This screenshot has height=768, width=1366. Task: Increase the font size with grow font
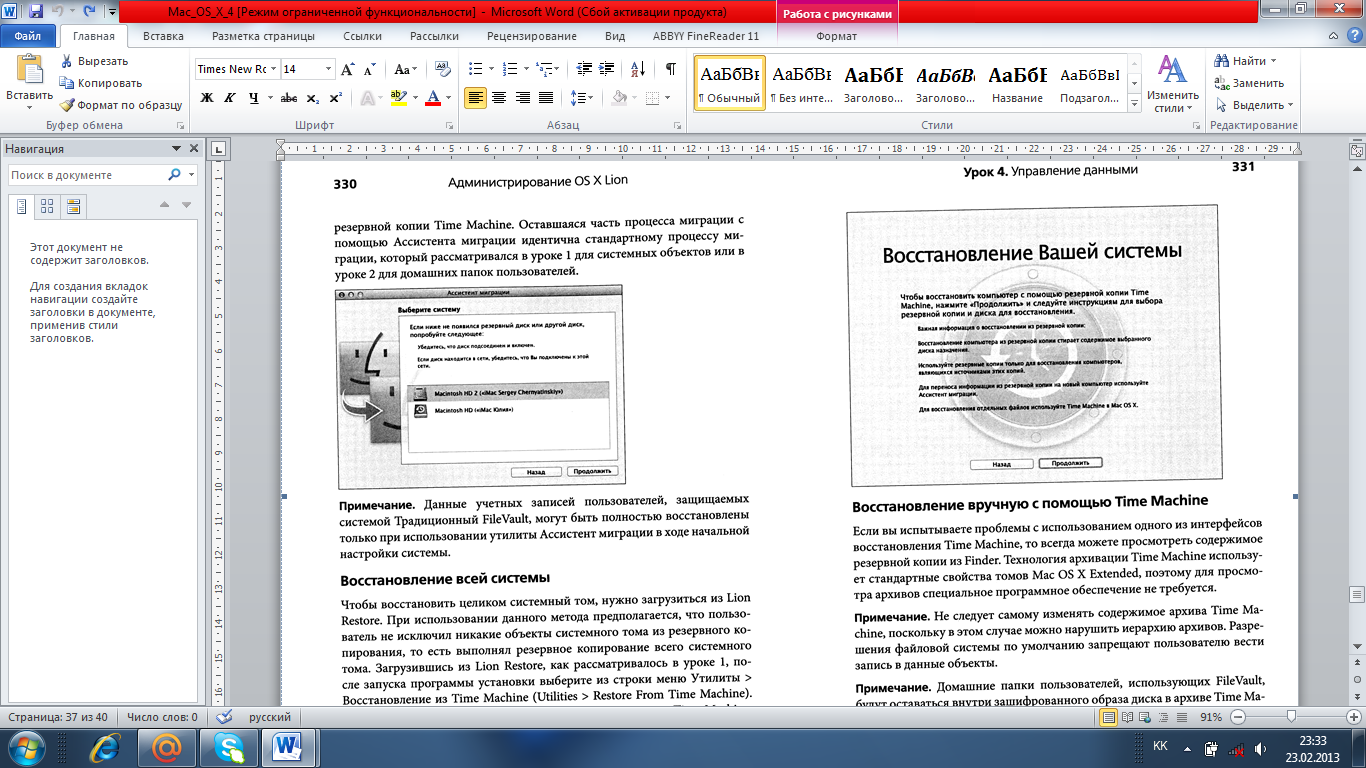tap(348, 69)
